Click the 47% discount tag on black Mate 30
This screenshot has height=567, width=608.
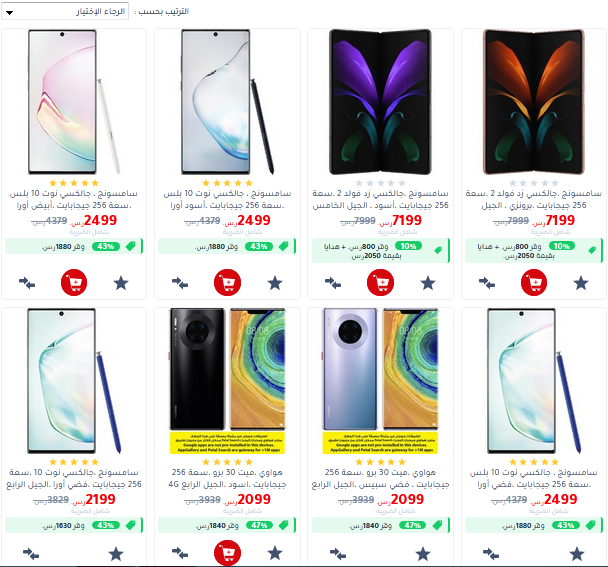pos(259,526)
